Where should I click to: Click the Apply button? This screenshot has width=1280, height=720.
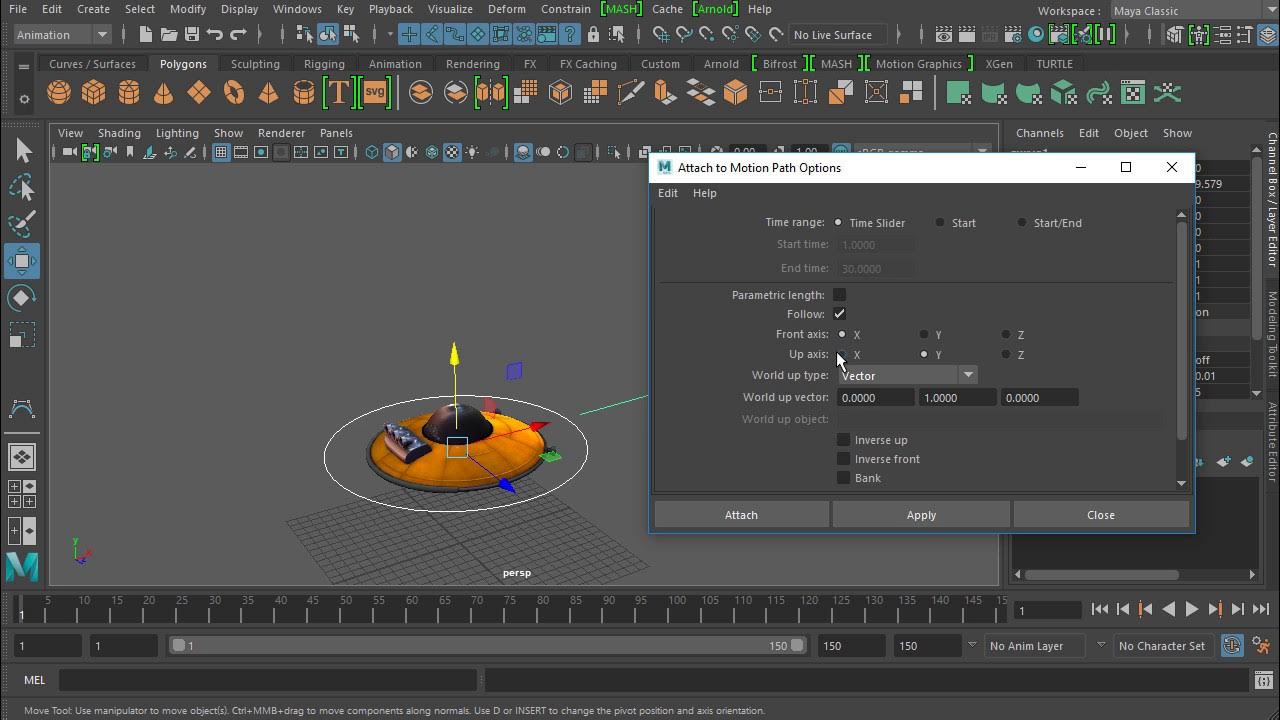point(921,515)
